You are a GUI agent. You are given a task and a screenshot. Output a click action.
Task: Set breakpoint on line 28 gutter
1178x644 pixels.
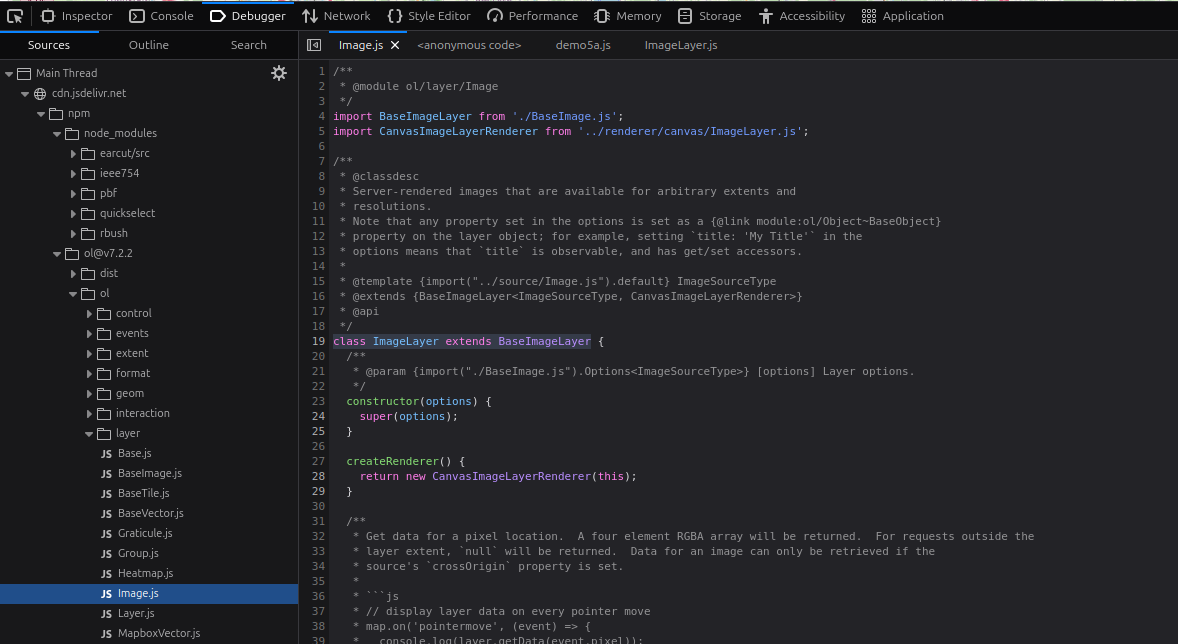pos(319,476)
